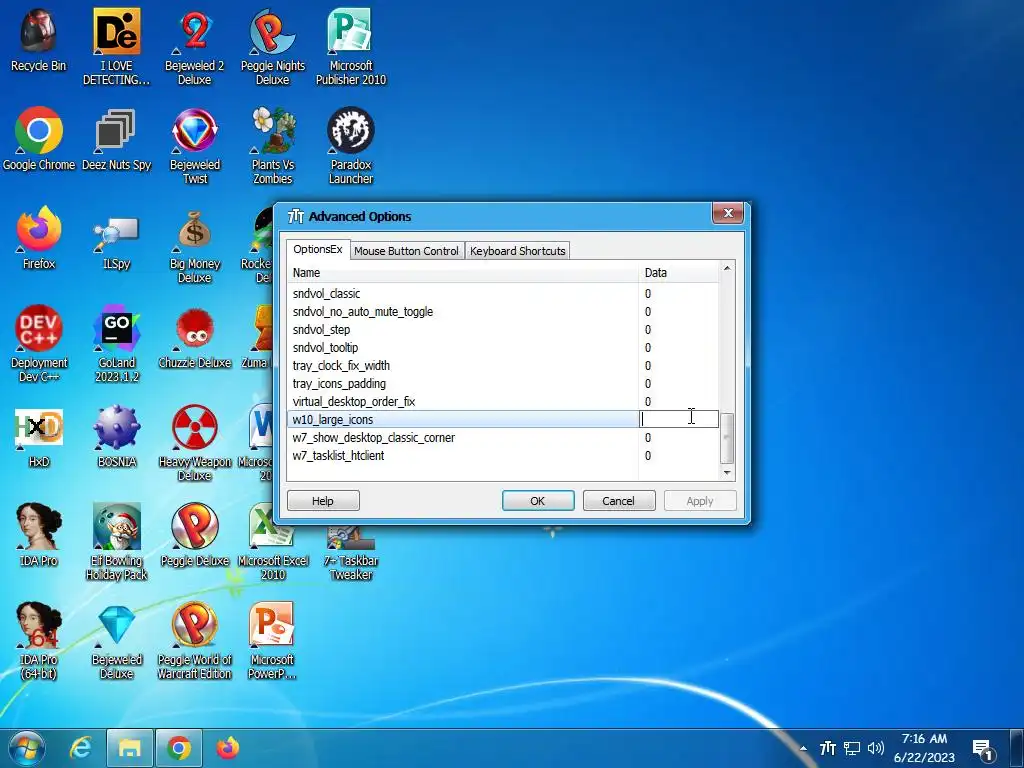Click Cancel in Advanced Options
Viewport: 1024px width, 768px height.
[618, 501]
